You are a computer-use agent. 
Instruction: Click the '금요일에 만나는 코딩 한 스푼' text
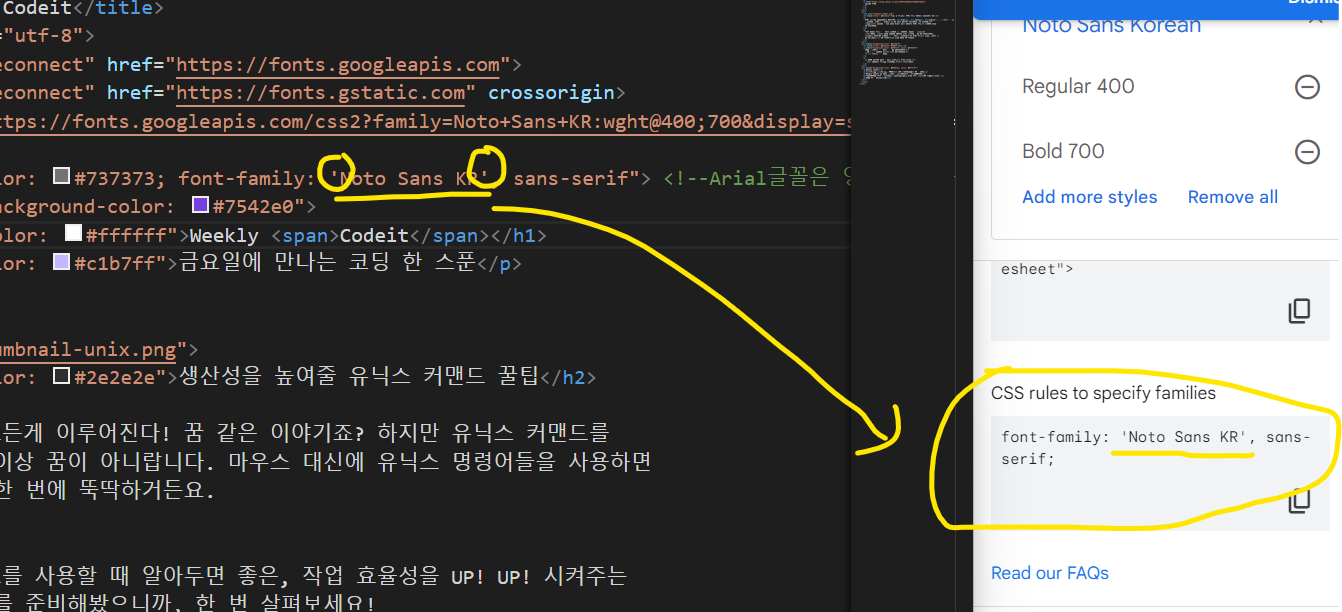(x=327, y=264)
